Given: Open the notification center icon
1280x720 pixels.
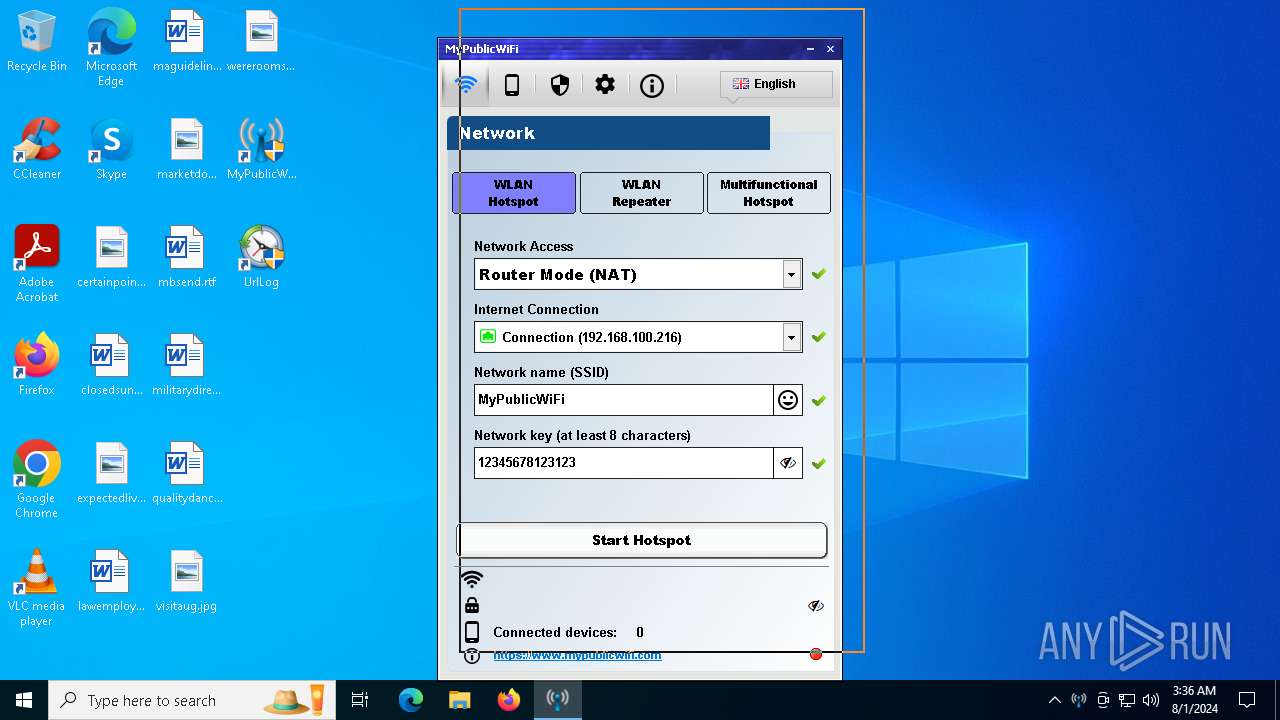Looking at the screenshot, I should pos(1247,700).
